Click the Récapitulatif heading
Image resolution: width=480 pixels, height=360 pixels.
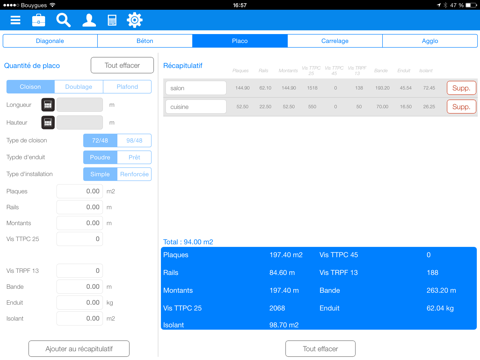pos(183,66)
